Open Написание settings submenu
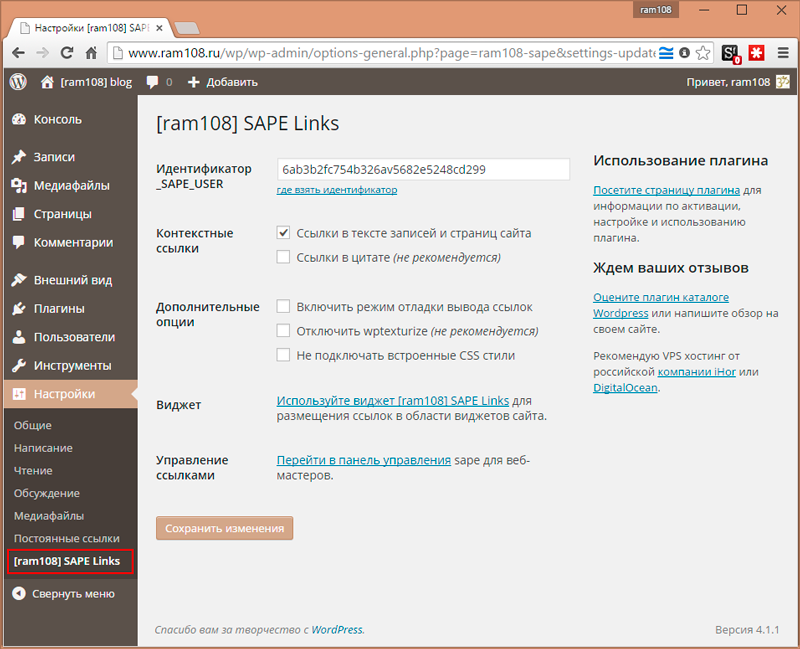Viewport: 800px width, 649px height. [43, 448]
